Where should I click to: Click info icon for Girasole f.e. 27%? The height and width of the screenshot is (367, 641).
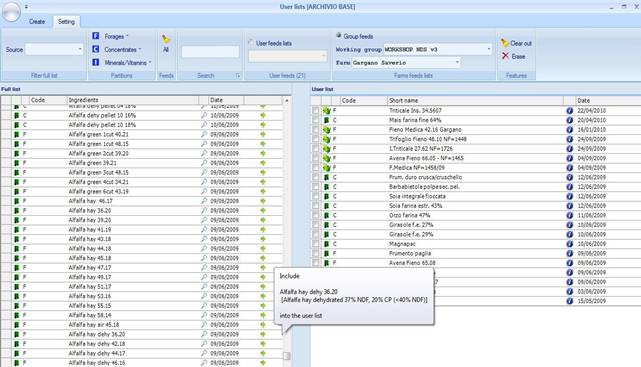[x=569, y=225]
